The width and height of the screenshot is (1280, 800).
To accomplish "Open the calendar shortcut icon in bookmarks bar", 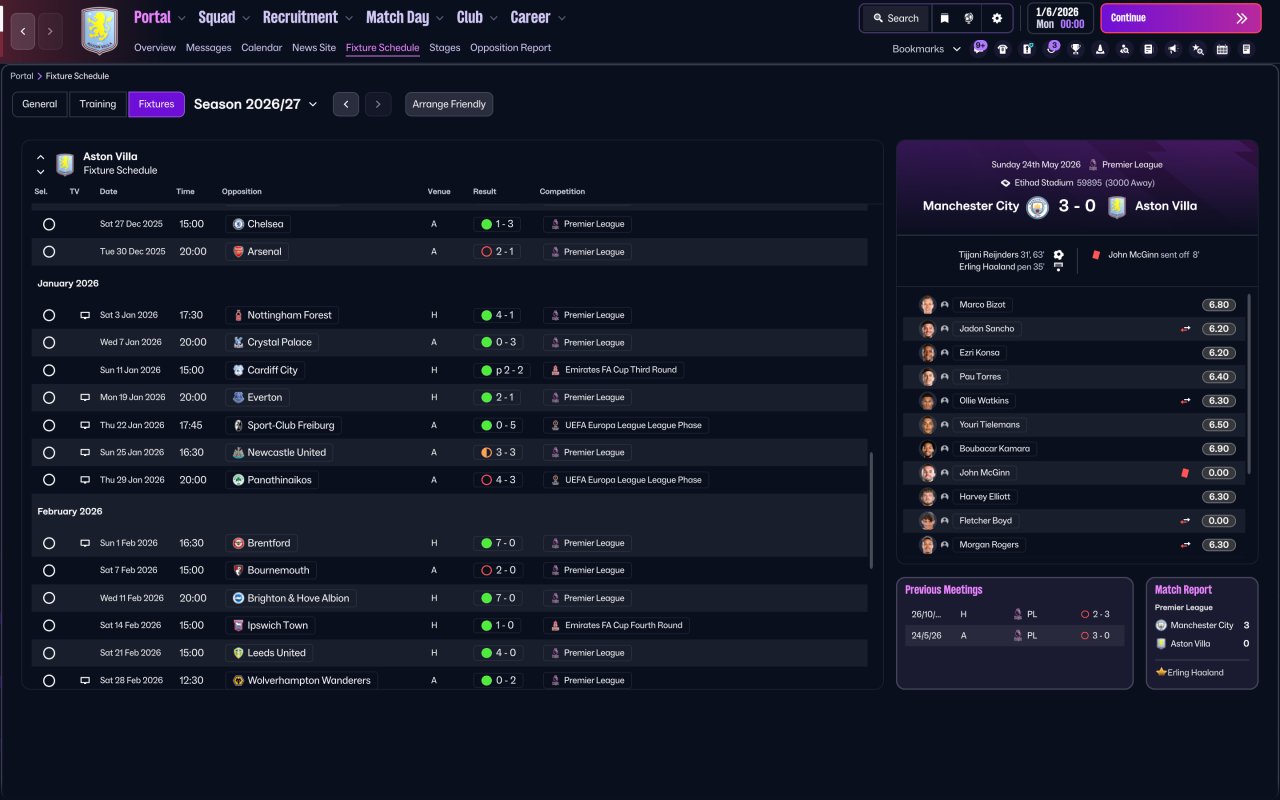I will pos(1222,49).
